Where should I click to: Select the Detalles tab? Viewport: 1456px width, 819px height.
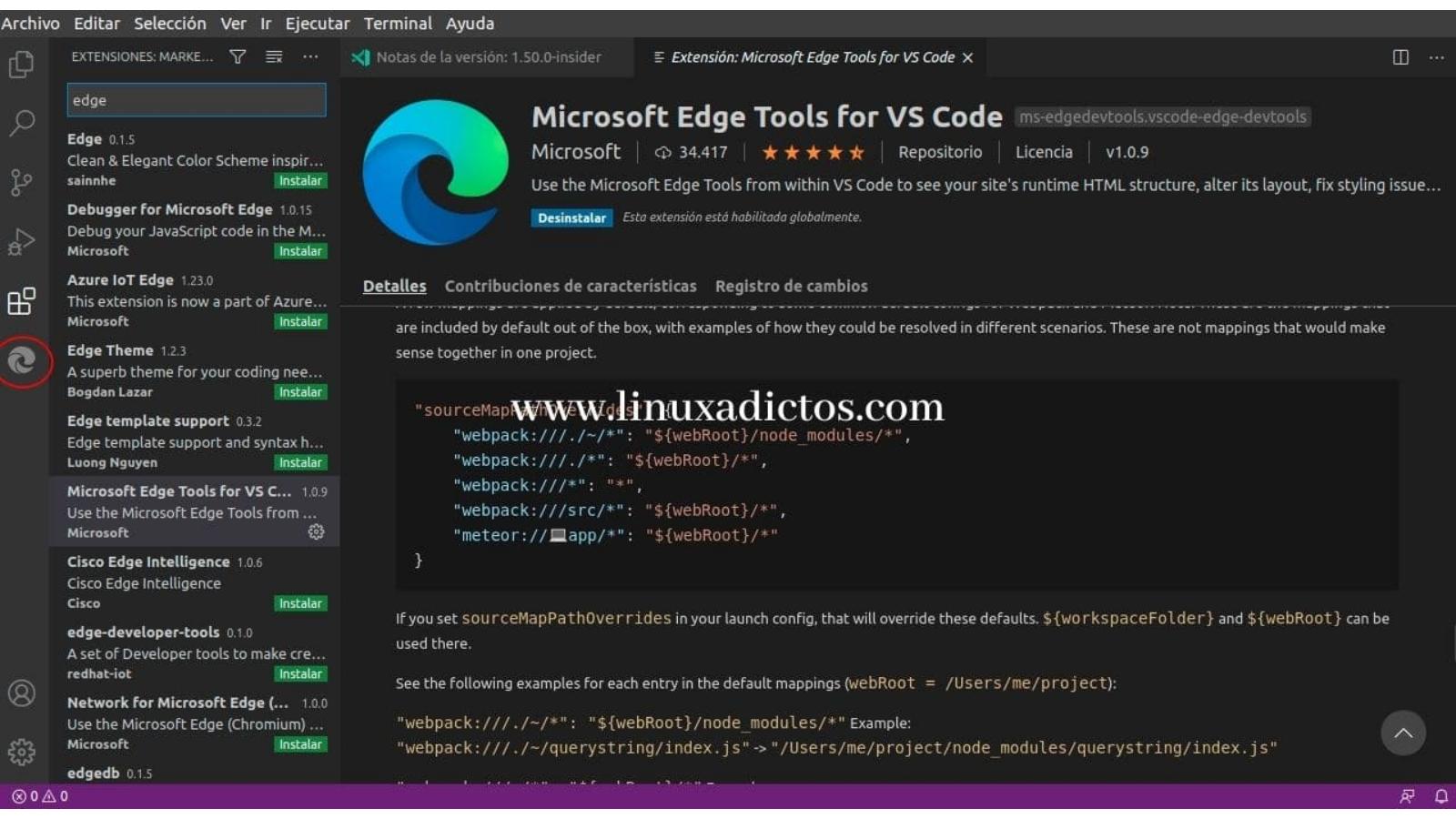tap(394, 286)
